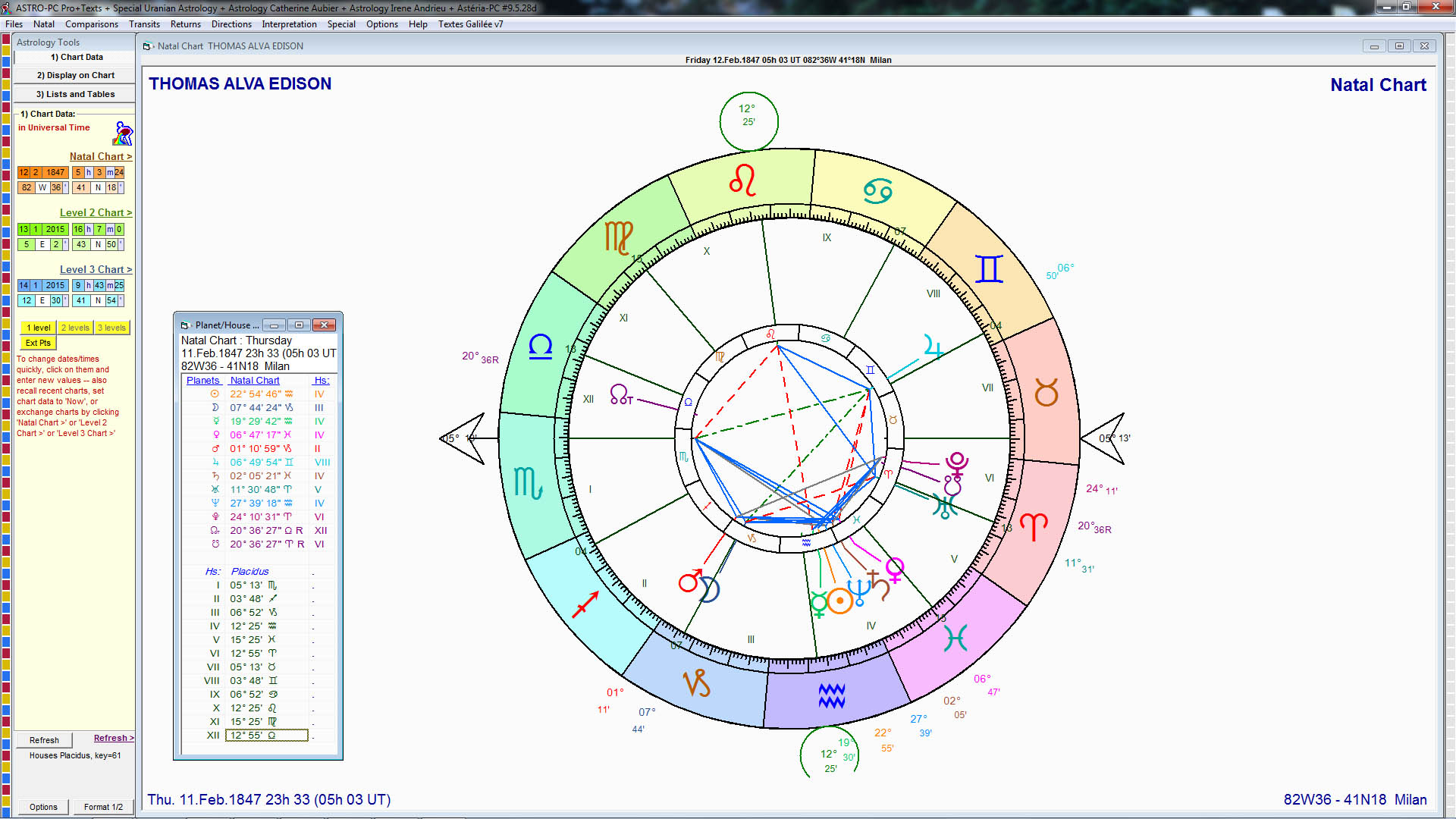Expand the Display on Chart section
Image resolution: width=1456 pixels, height=819 pixels.
(75, 75)
